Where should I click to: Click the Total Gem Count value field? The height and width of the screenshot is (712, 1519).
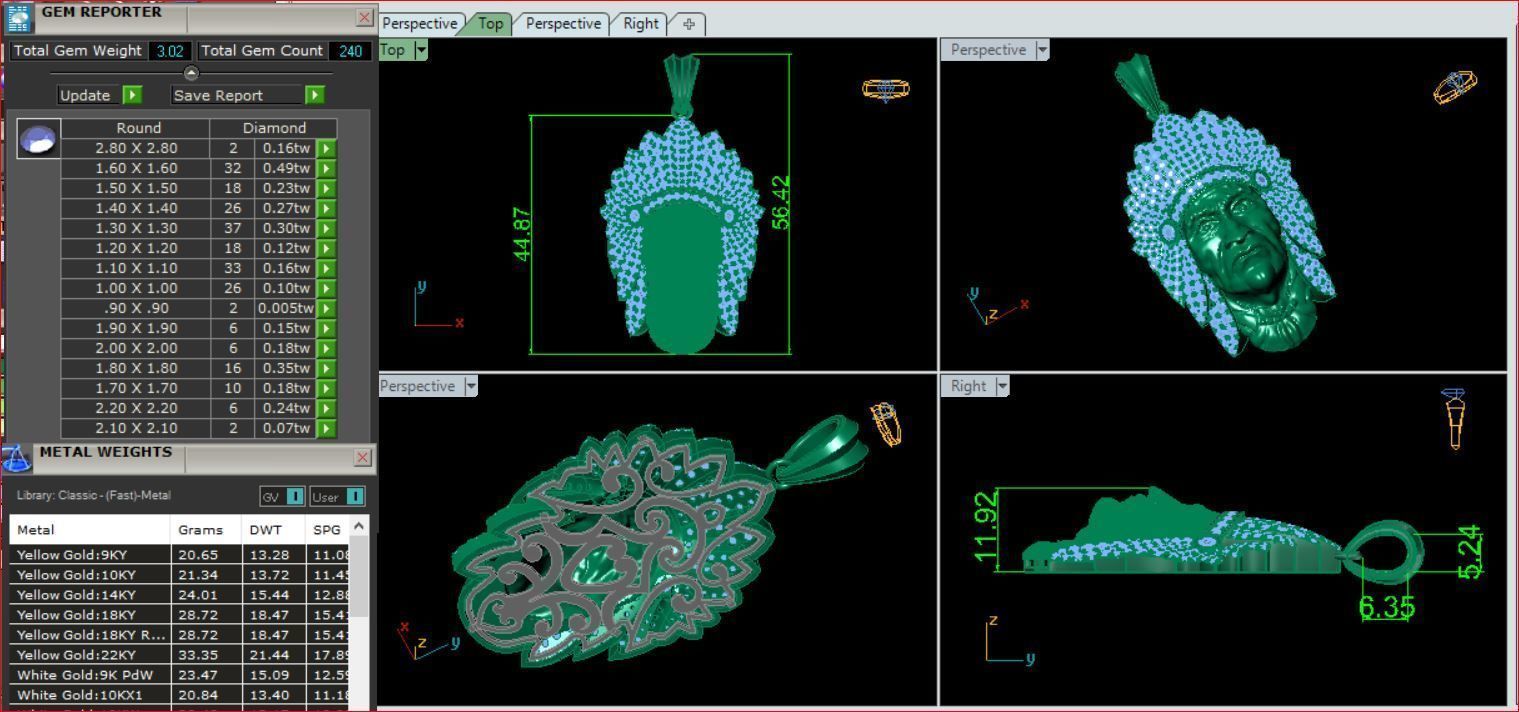[x=349, y=51]
